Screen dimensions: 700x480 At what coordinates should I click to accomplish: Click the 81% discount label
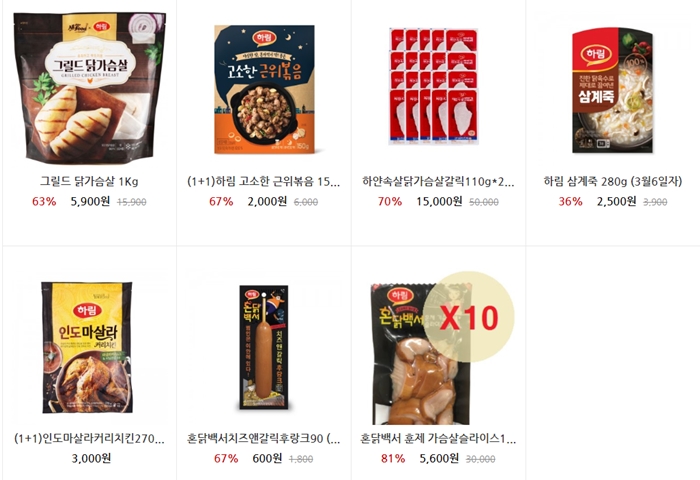393,459
